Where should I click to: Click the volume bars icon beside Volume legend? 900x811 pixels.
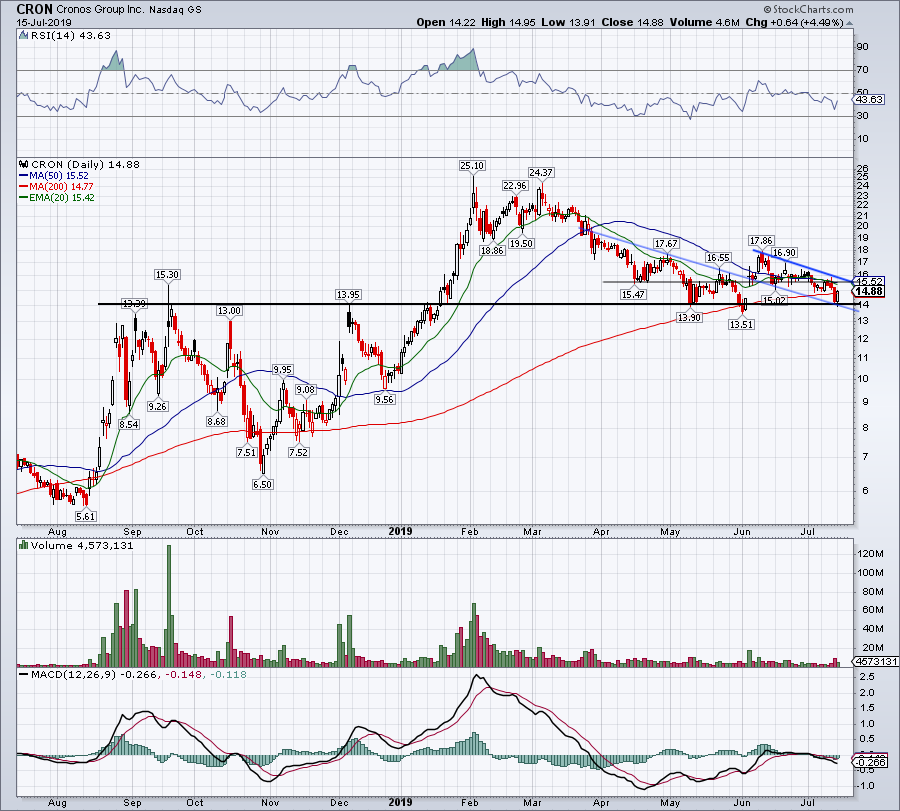[24, 545]
